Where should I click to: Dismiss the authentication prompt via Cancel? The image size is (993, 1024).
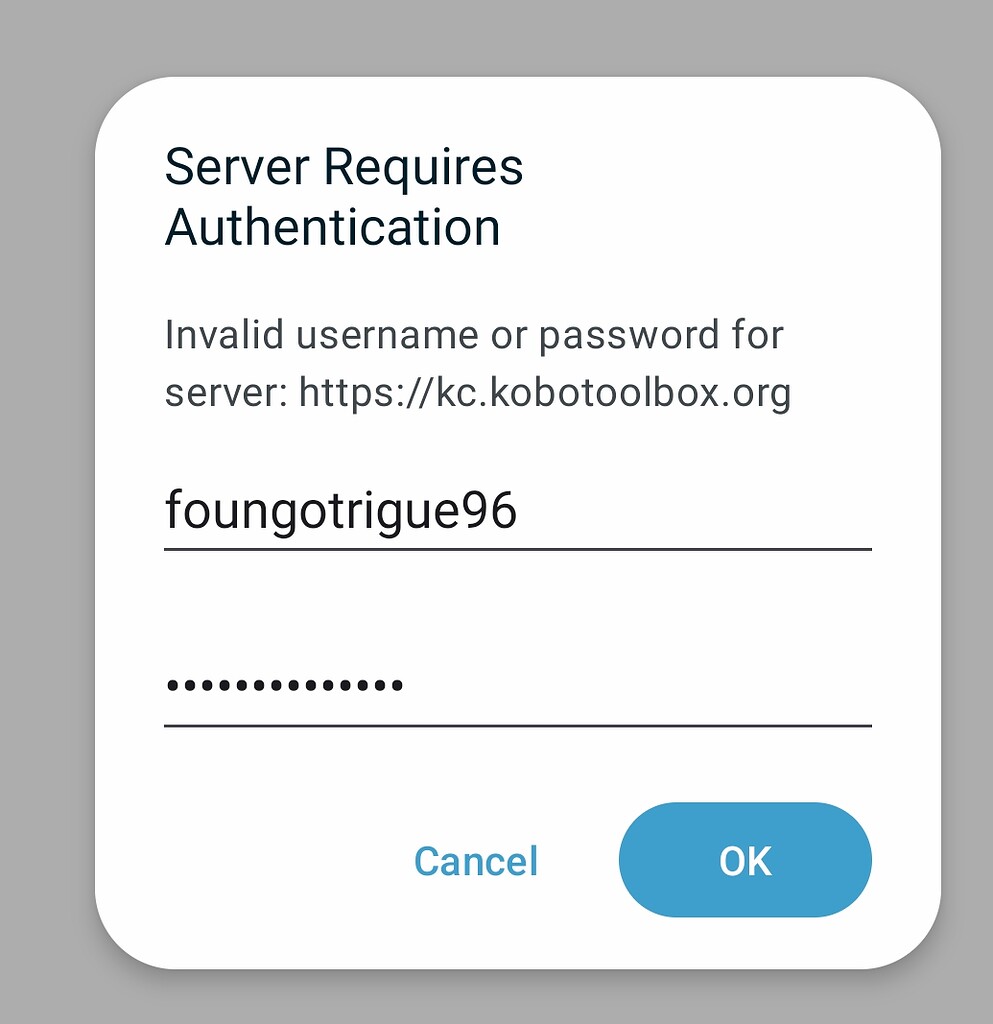(x=476, y=861)
